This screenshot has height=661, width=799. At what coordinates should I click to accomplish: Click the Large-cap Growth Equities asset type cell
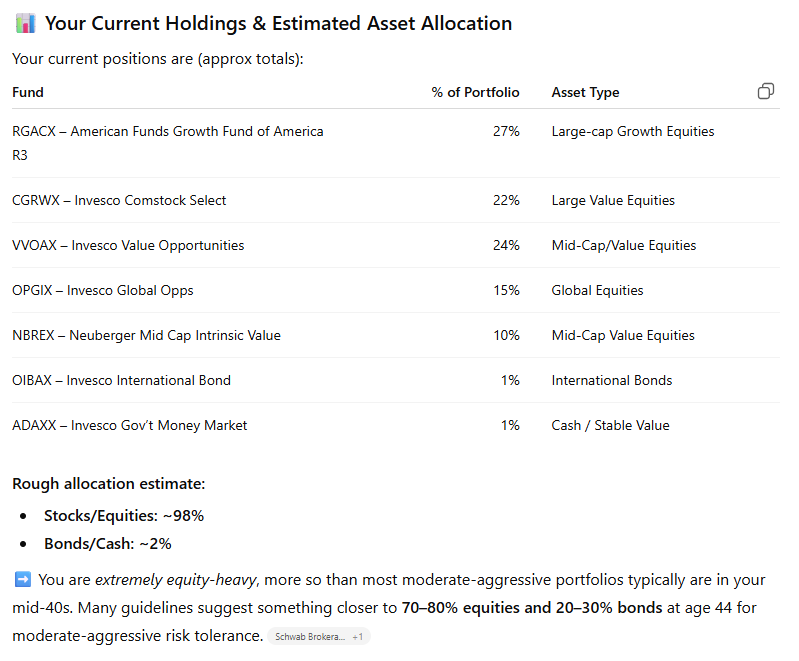pos(632,131)
